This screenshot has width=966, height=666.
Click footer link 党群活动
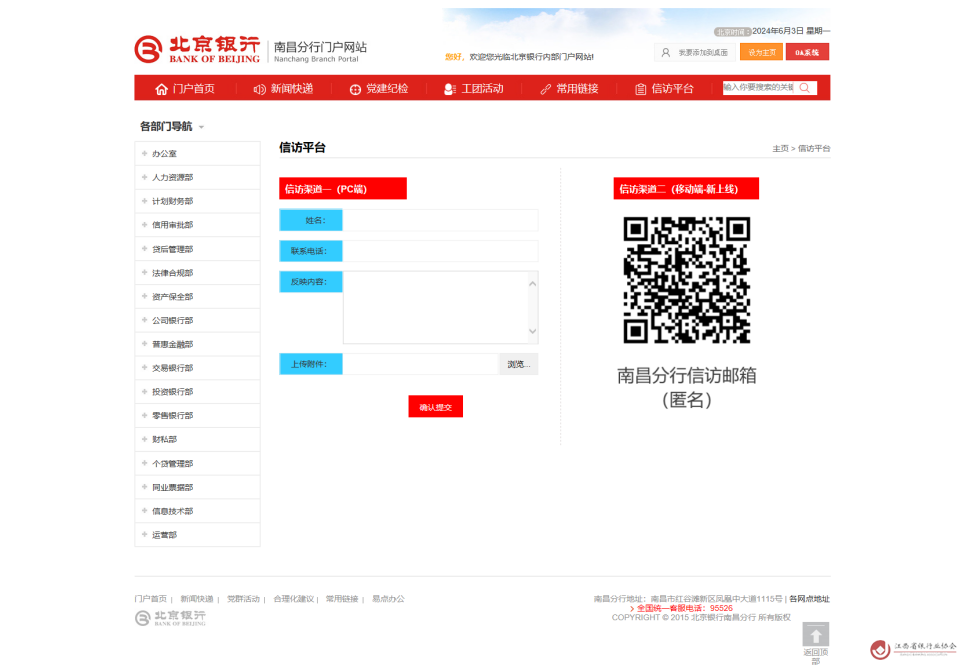[243, 599]
